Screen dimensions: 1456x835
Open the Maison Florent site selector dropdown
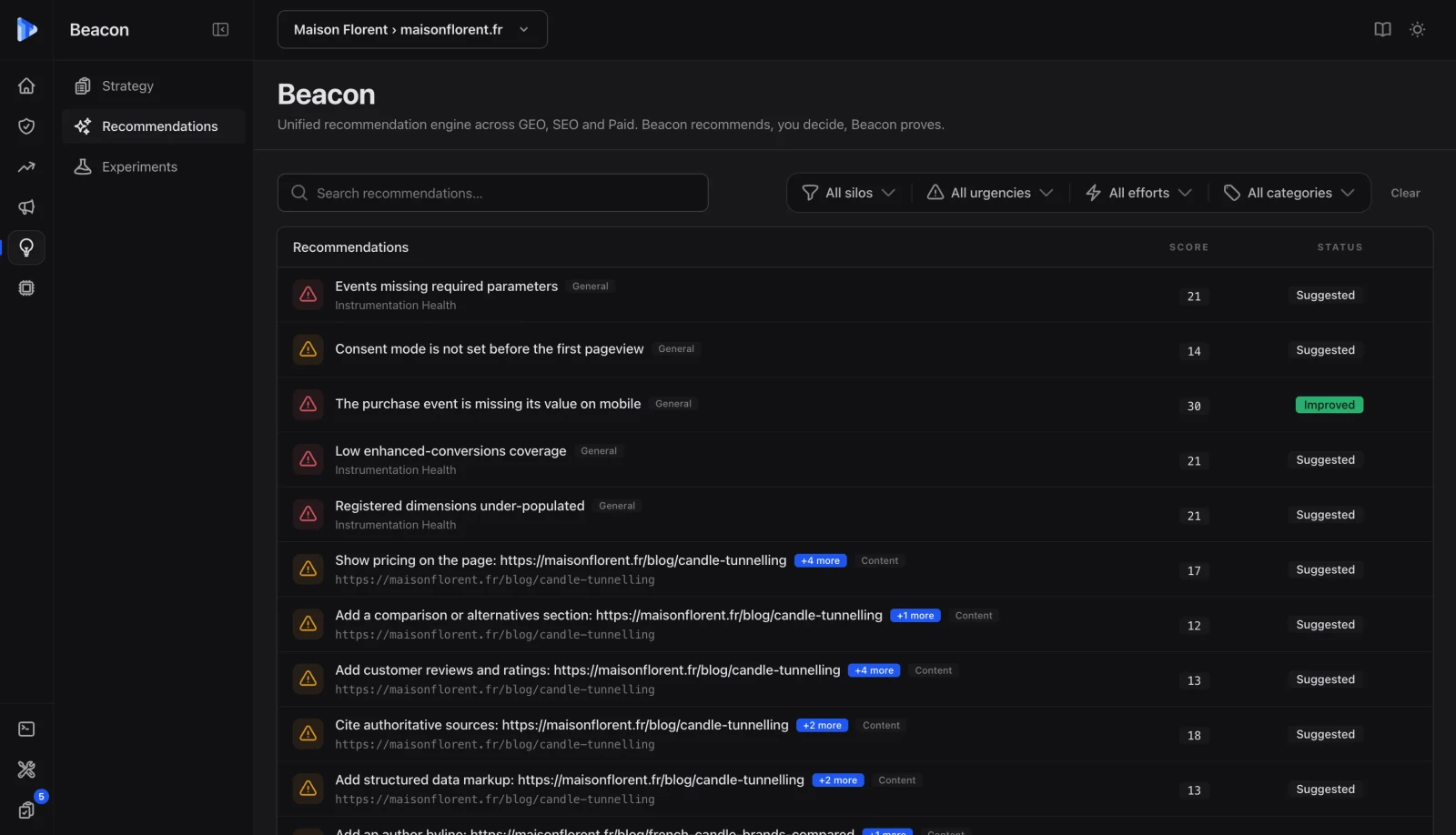pyautogui.click(x=412, y=29)
